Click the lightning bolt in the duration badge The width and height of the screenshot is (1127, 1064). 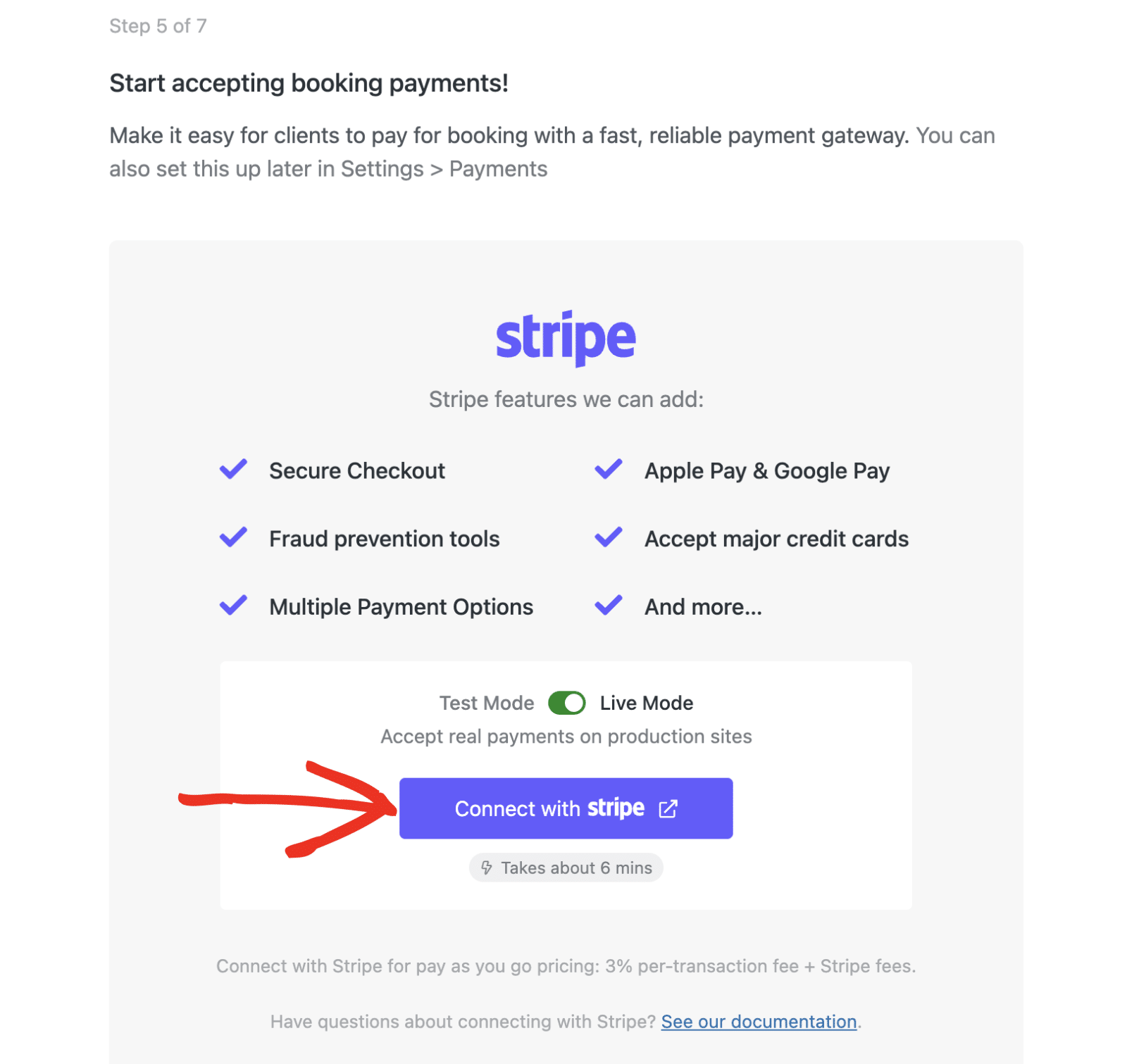(486, 868)
